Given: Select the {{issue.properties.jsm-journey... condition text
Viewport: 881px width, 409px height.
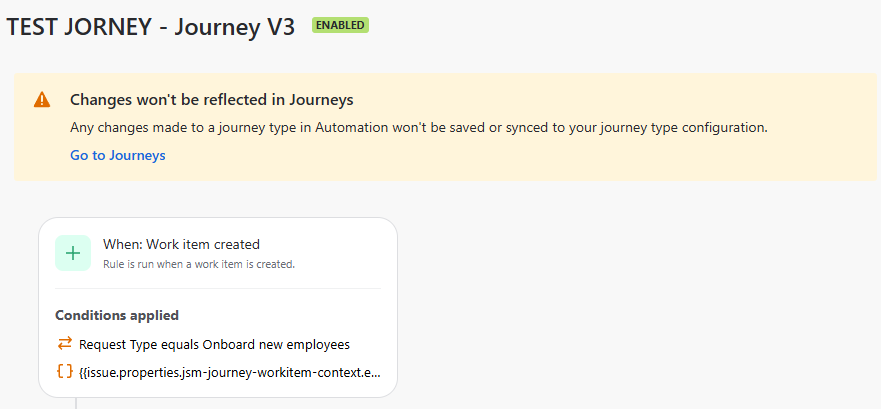Looking at the screenshot, I should [x=230, y=372].
